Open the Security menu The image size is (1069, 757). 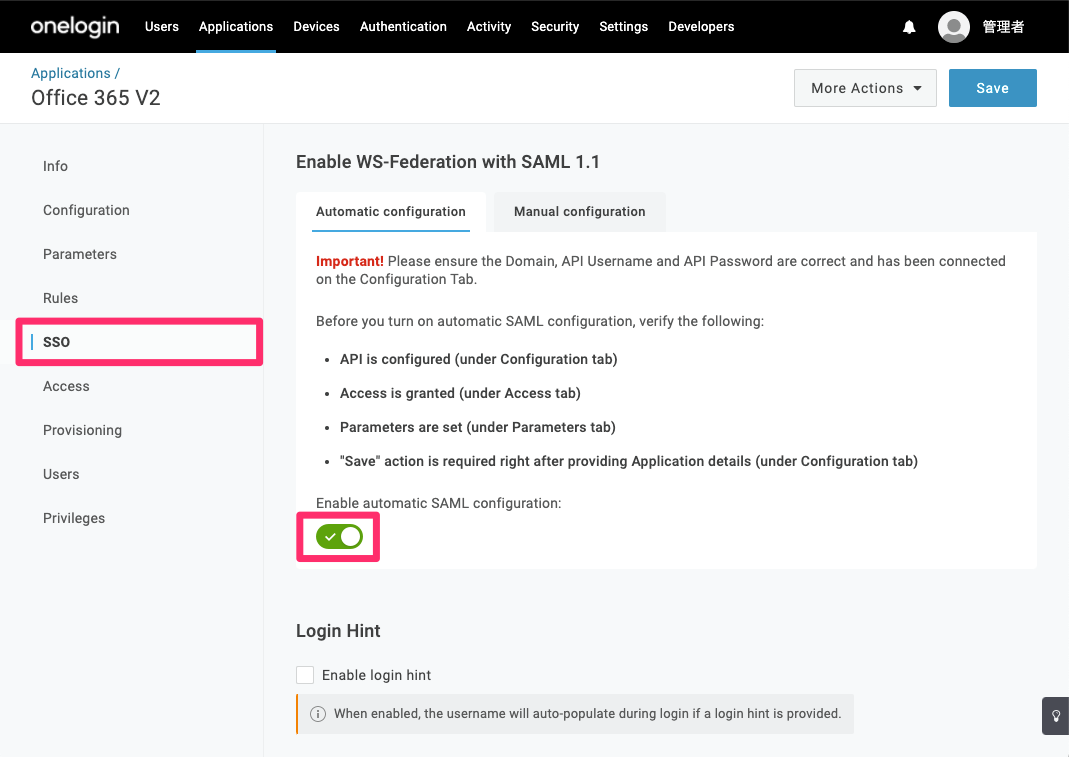click(x=555, y=27)
